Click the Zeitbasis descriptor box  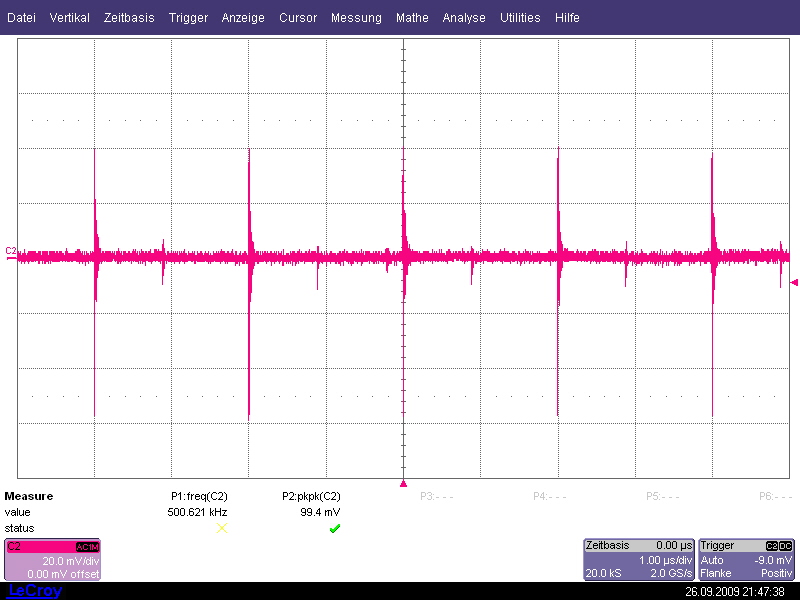639,560
